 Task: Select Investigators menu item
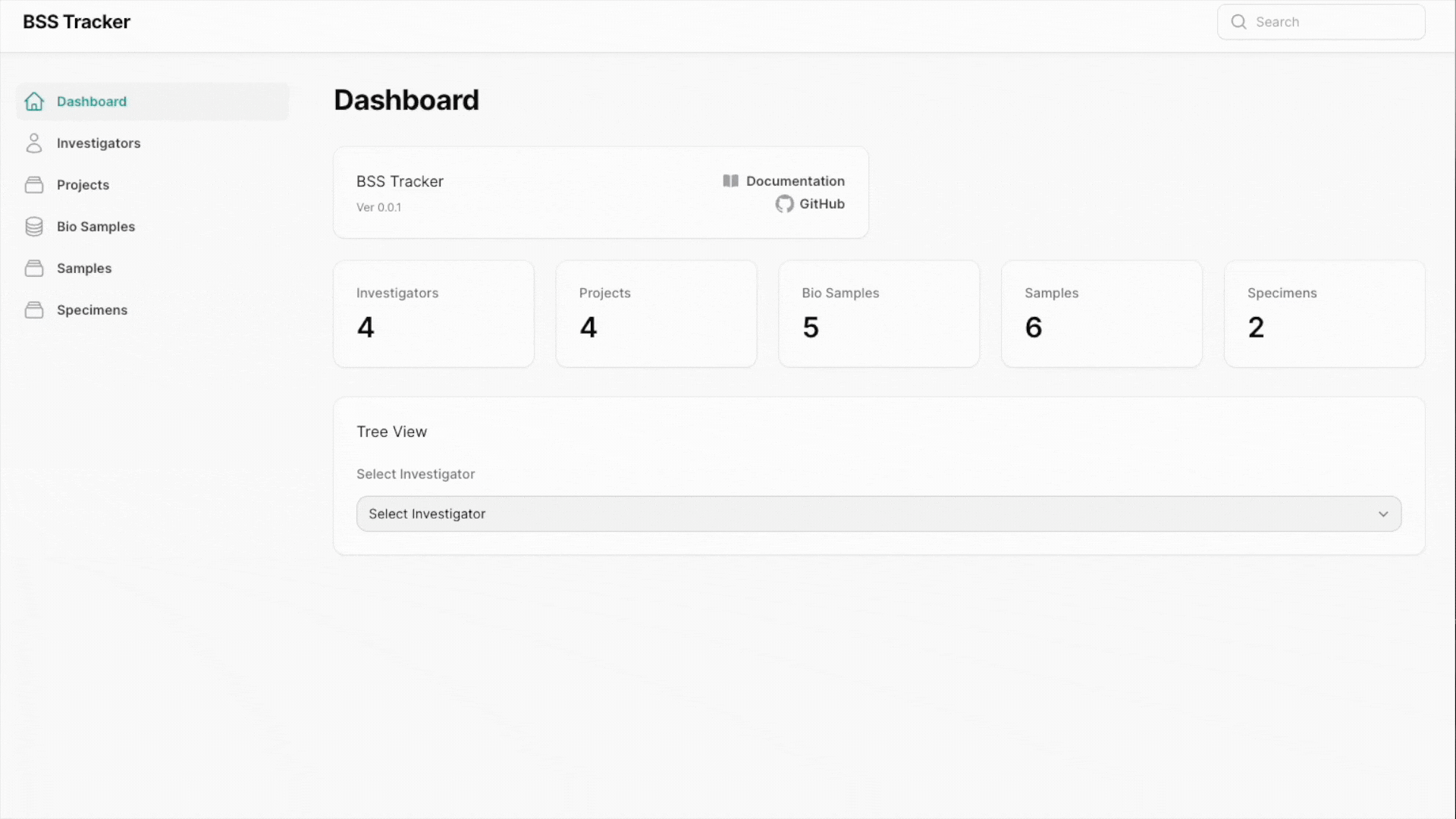[98, 143]
